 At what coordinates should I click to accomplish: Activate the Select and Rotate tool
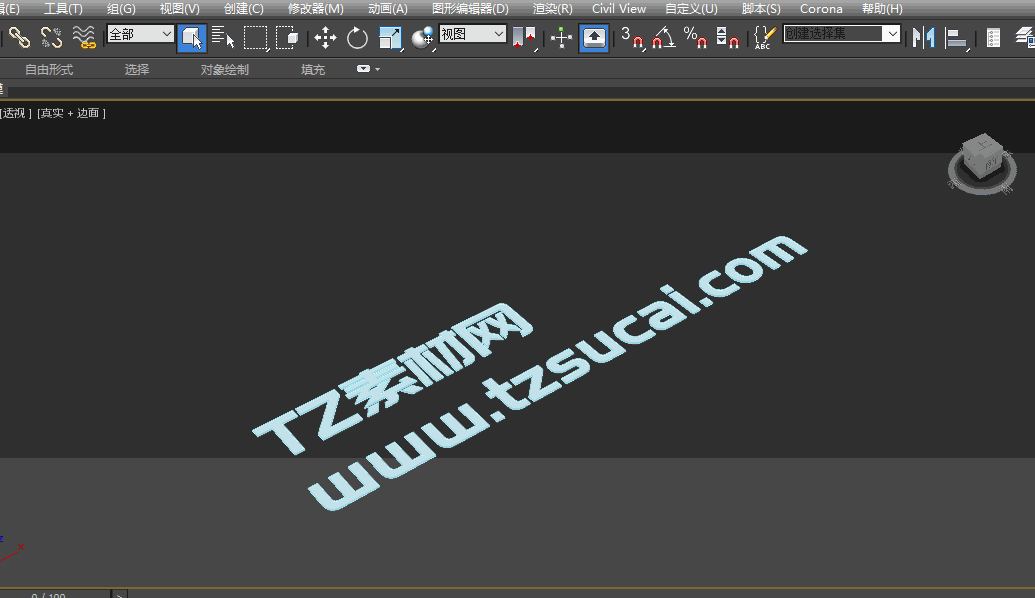tap(357, 38)
